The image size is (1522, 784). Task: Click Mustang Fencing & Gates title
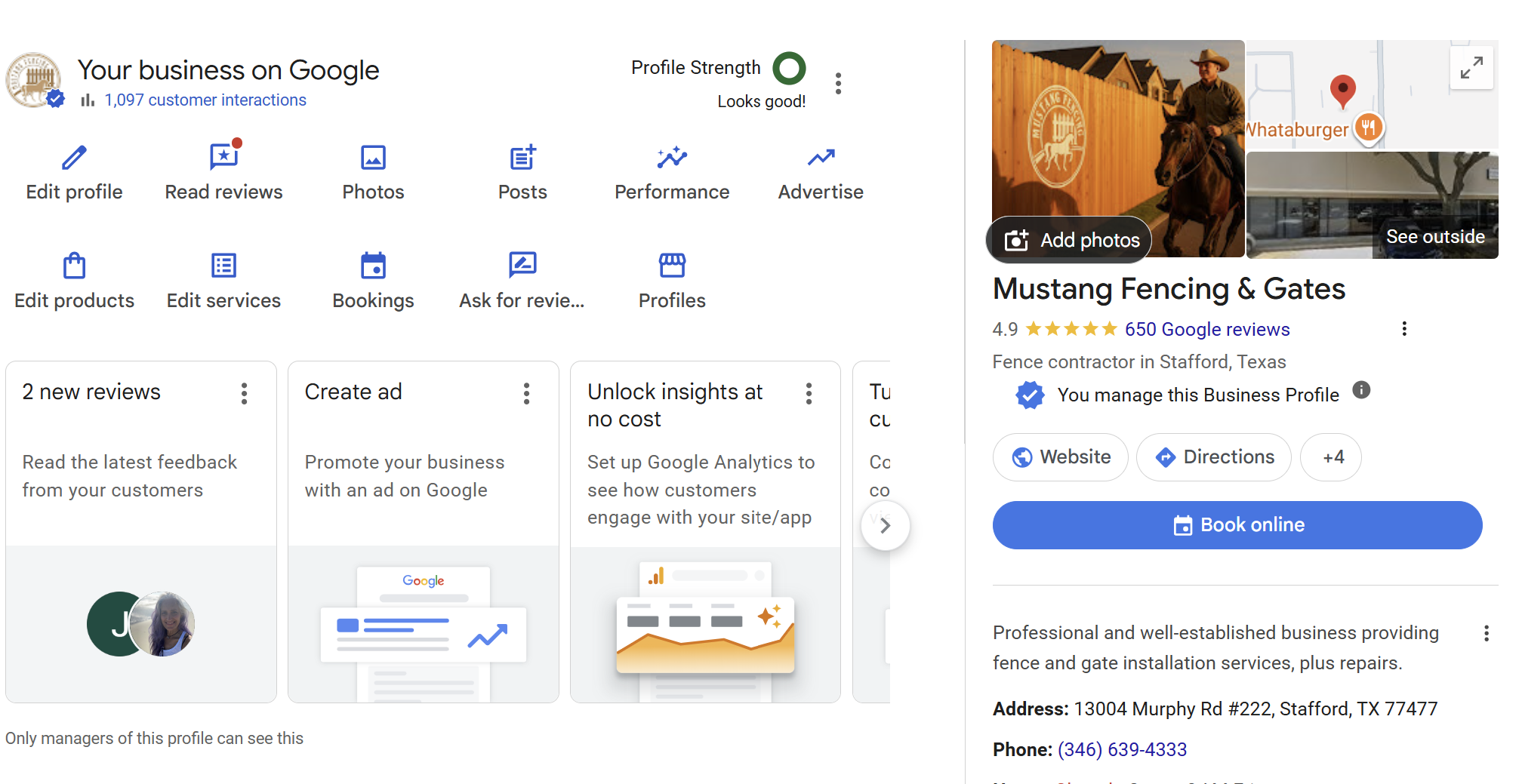1169,289
